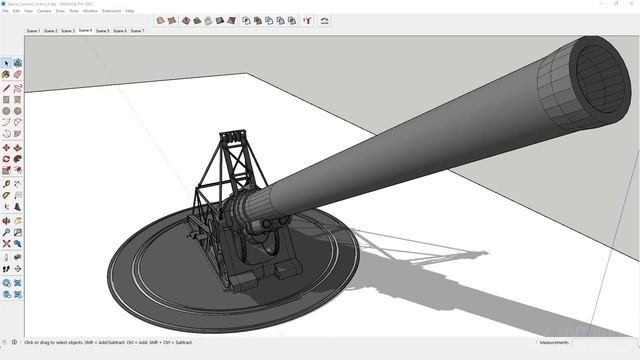Viewport: 640px width, 360px height.
Task: Choose the 3D Text tool
Action: [x=18, y=207]
